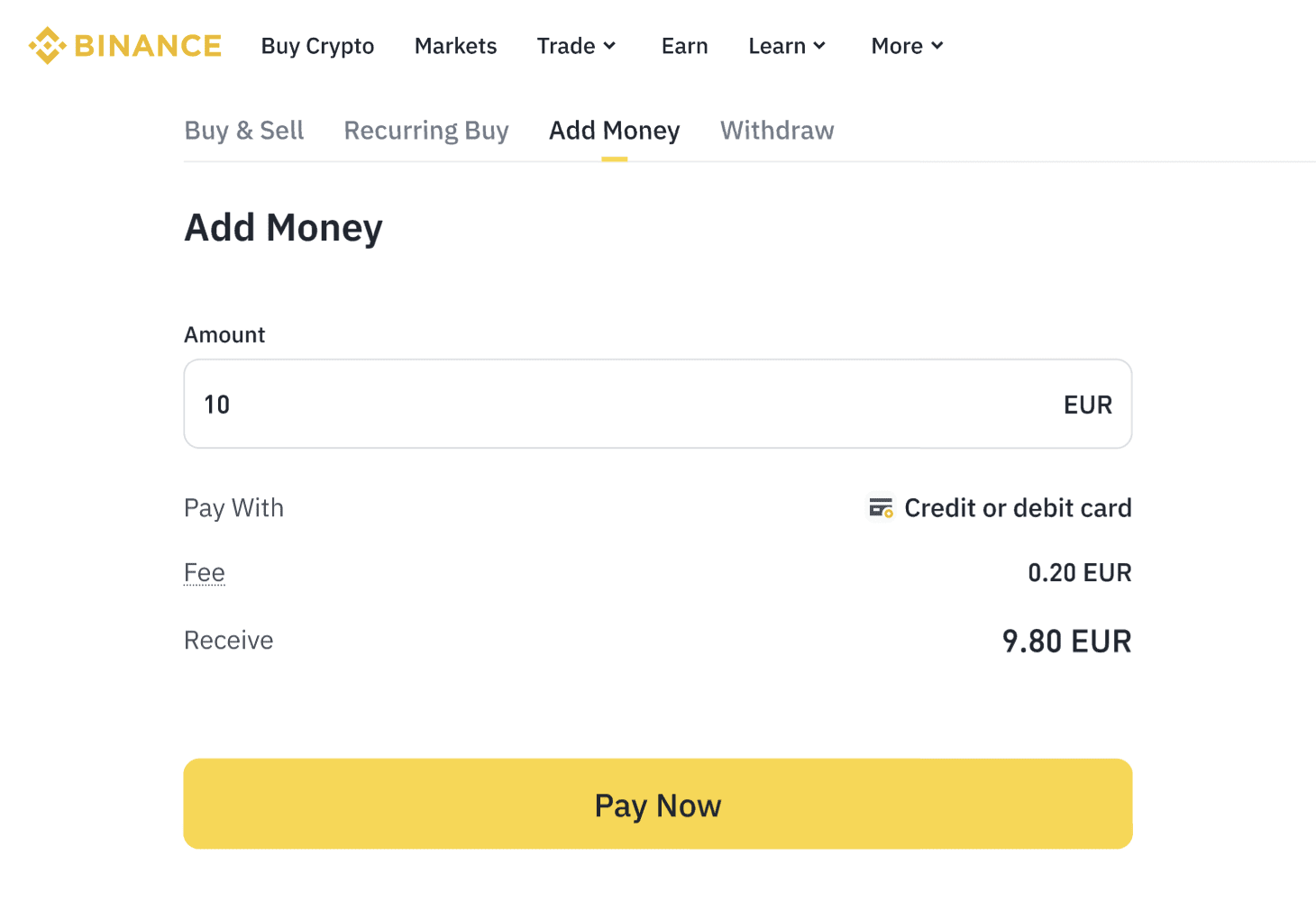This screenshot has width=1316, height=910.
Task: Go to the Markets page
Action: [x=455, y=46]
